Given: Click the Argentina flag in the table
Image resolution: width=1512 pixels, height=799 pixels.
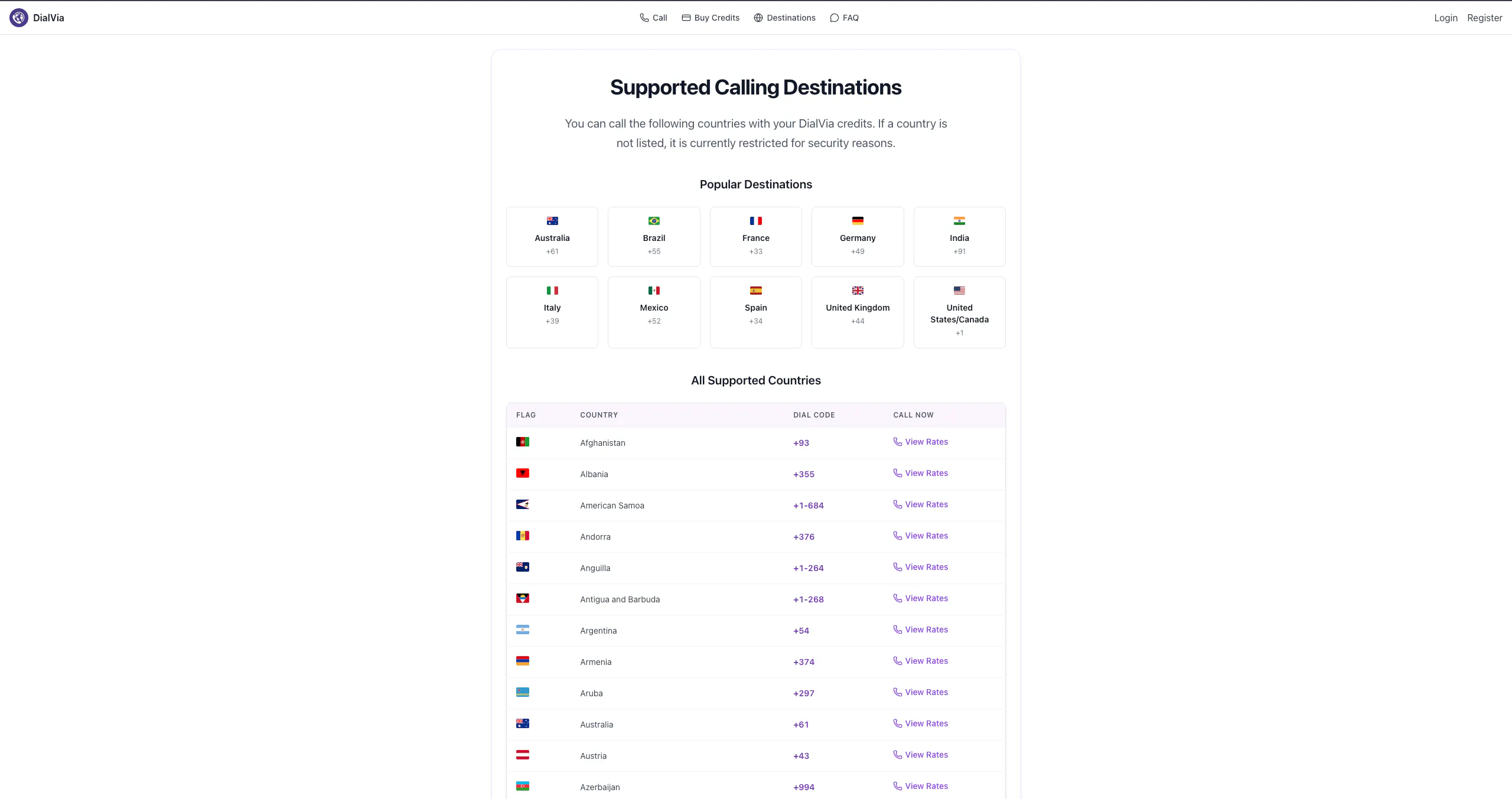Looking at the screenshot, I should pos(523,630).
